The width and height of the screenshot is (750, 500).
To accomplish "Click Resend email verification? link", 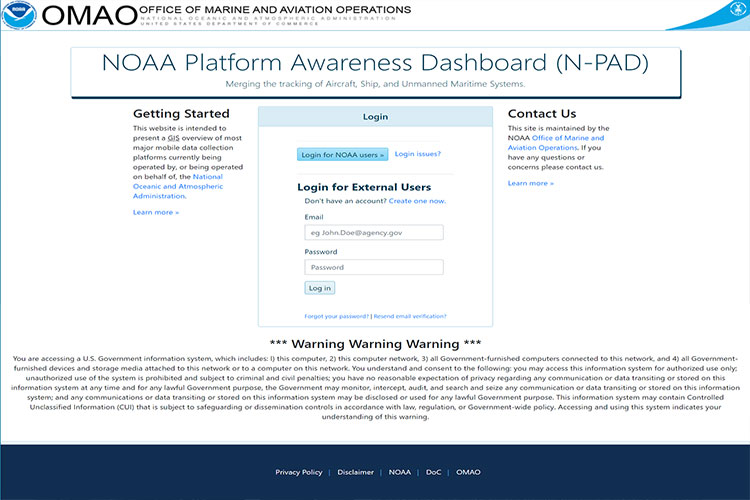I will click(x=410, y=315).
